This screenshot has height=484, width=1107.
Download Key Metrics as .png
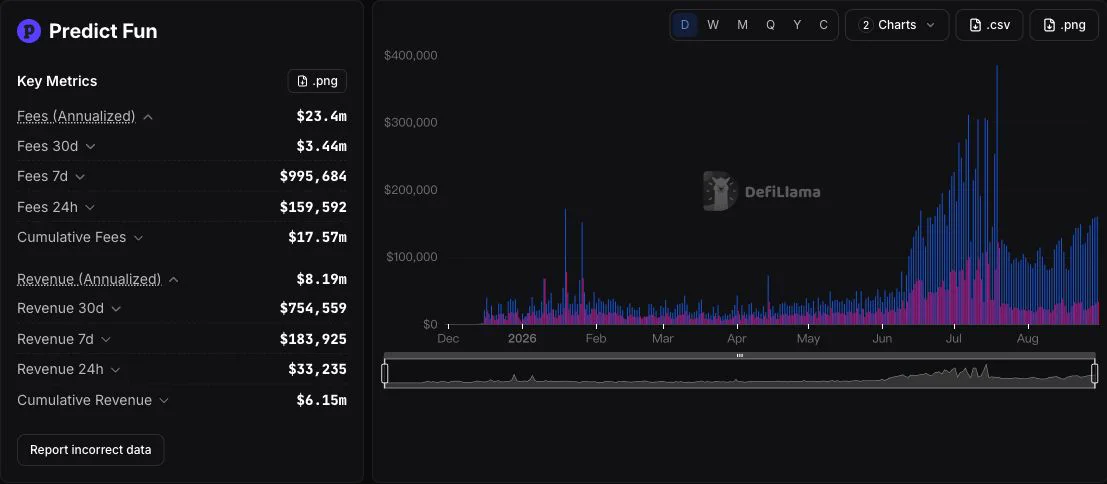(317, 81)
